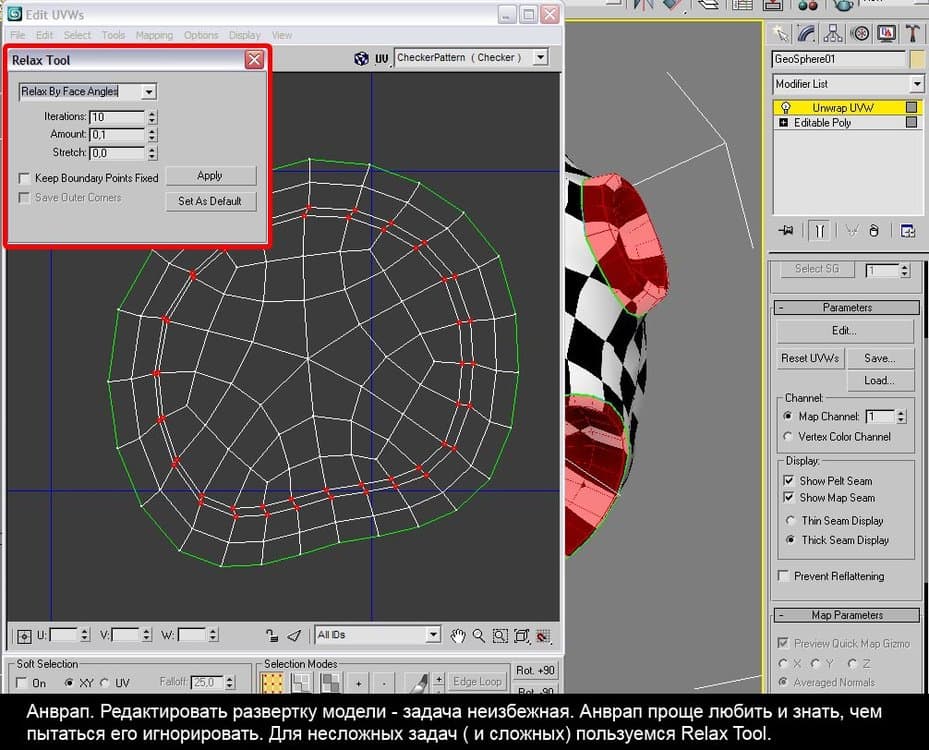This screenshot has height=750, width=929.
Task: Open the Hierarchy command panel tab
Action: (834, 33)
